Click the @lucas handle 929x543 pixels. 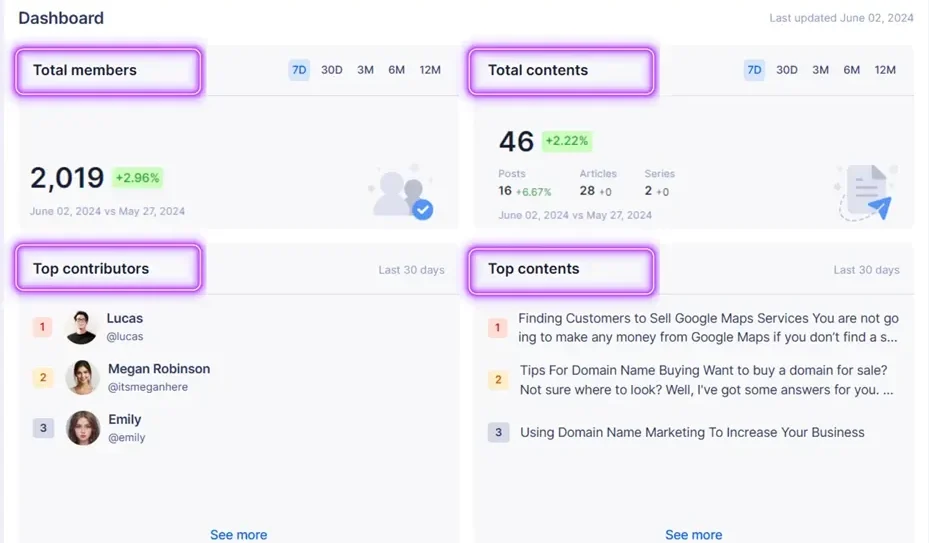point(124,337)
